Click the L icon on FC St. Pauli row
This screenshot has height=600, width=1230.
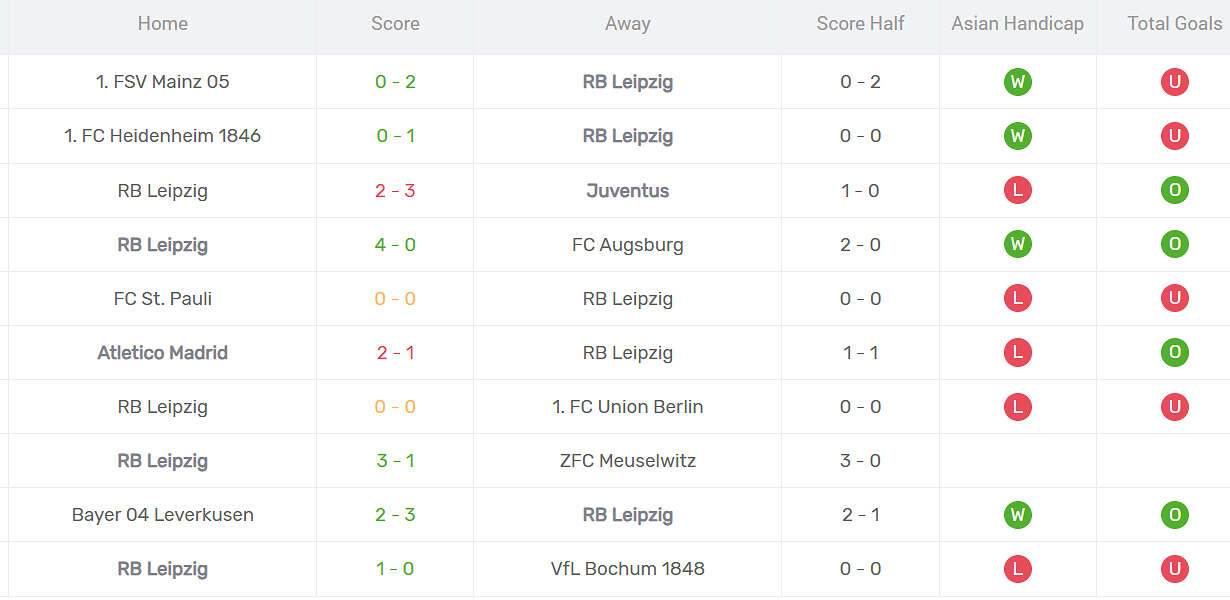click(x=1017, y=298)
